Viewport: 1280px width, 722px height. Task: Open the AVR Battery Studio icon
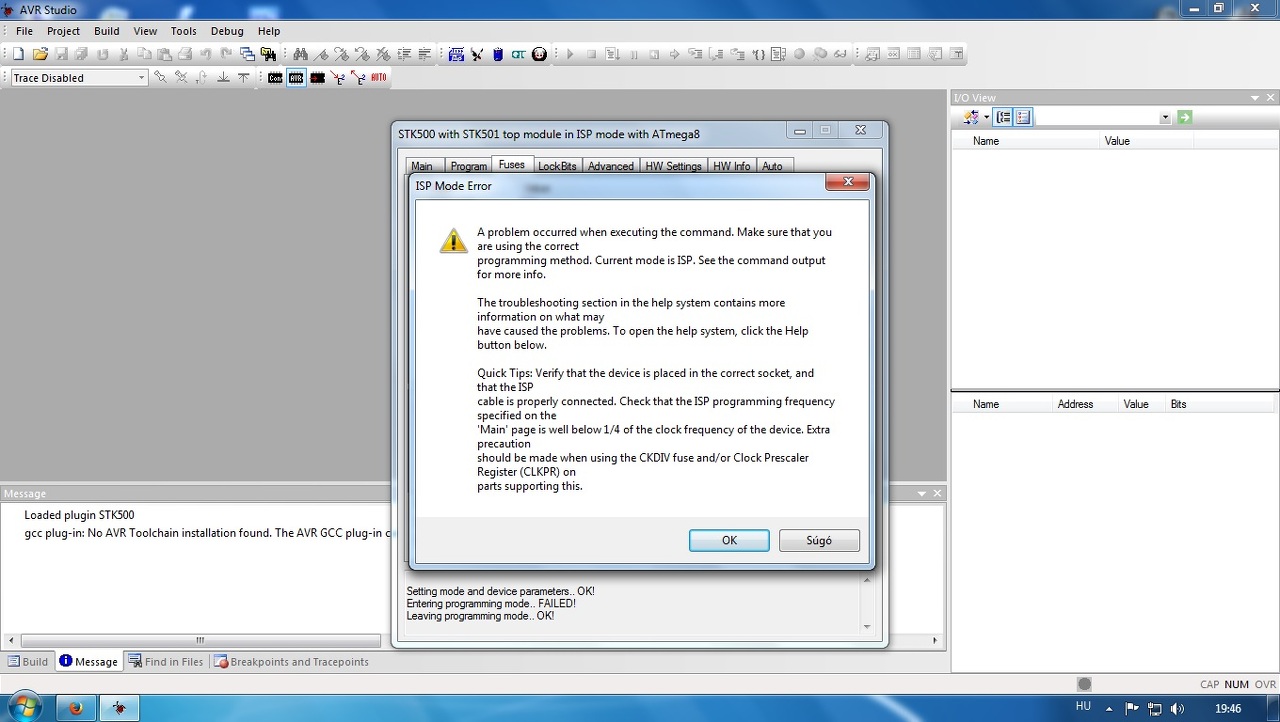click(498, 54)
